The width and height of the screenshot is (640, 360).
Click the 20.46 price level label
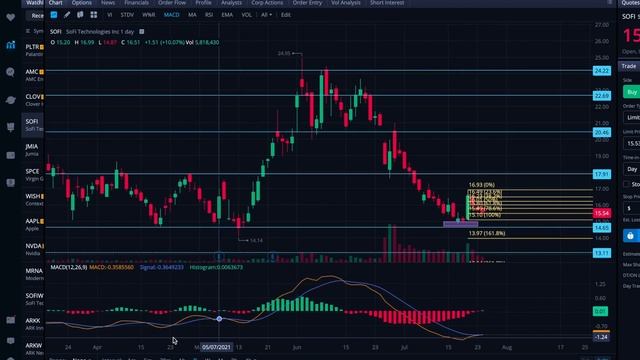(602, 132)
